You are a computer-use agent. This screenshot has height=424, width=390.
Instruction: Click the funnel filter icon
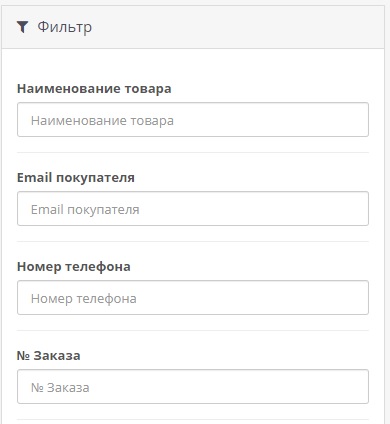coord(22,27)
